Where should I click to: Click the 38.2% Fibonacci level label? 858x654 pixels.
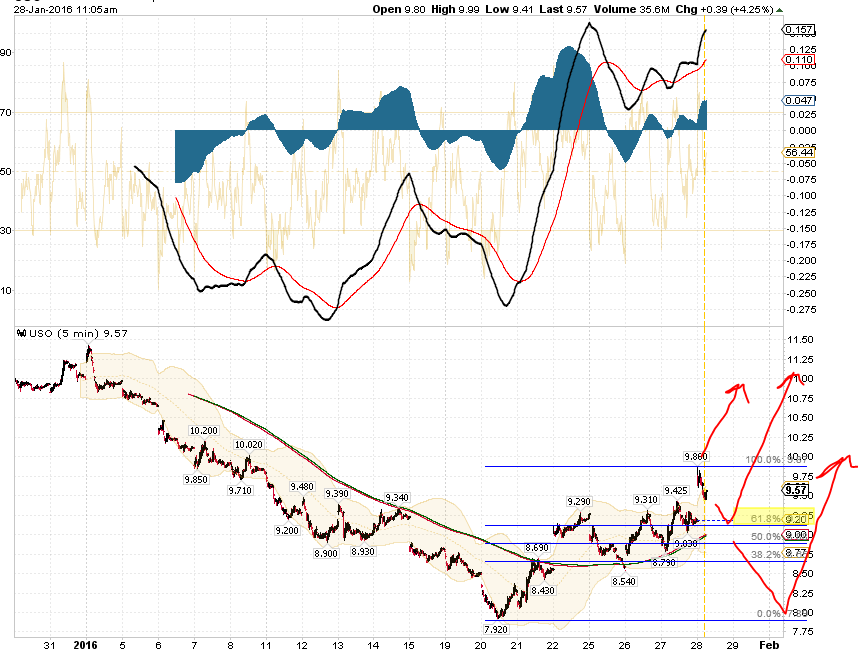point(766,554)
